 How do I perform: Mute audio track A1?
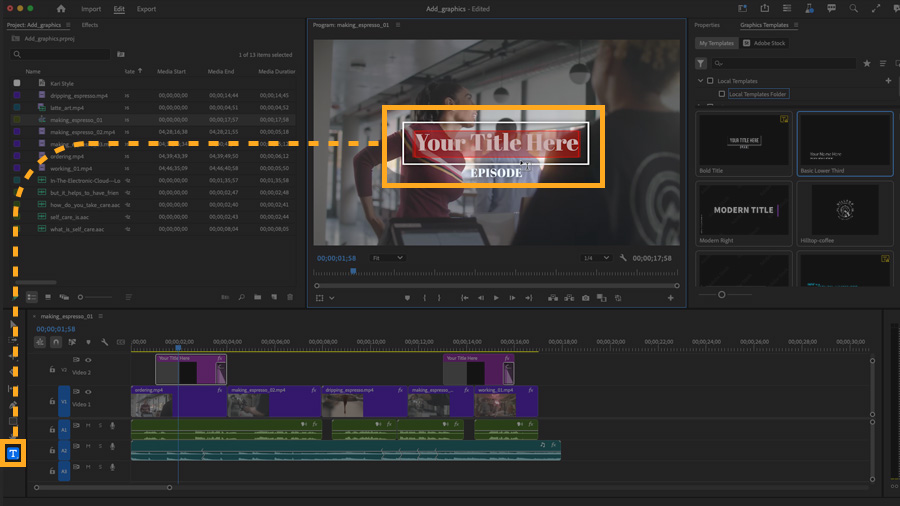[x=88, y=426]
